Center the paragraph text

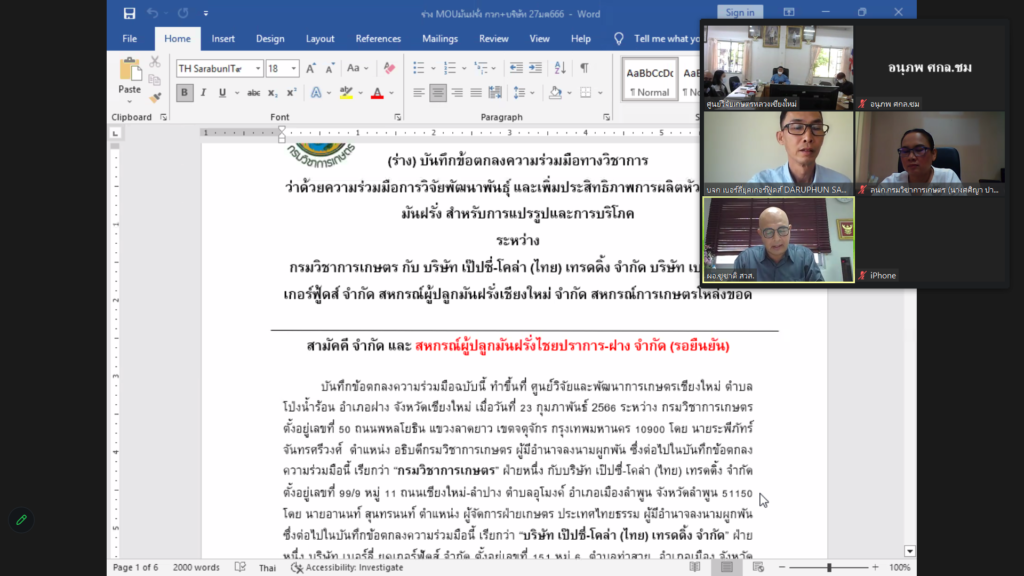point(438,93)
